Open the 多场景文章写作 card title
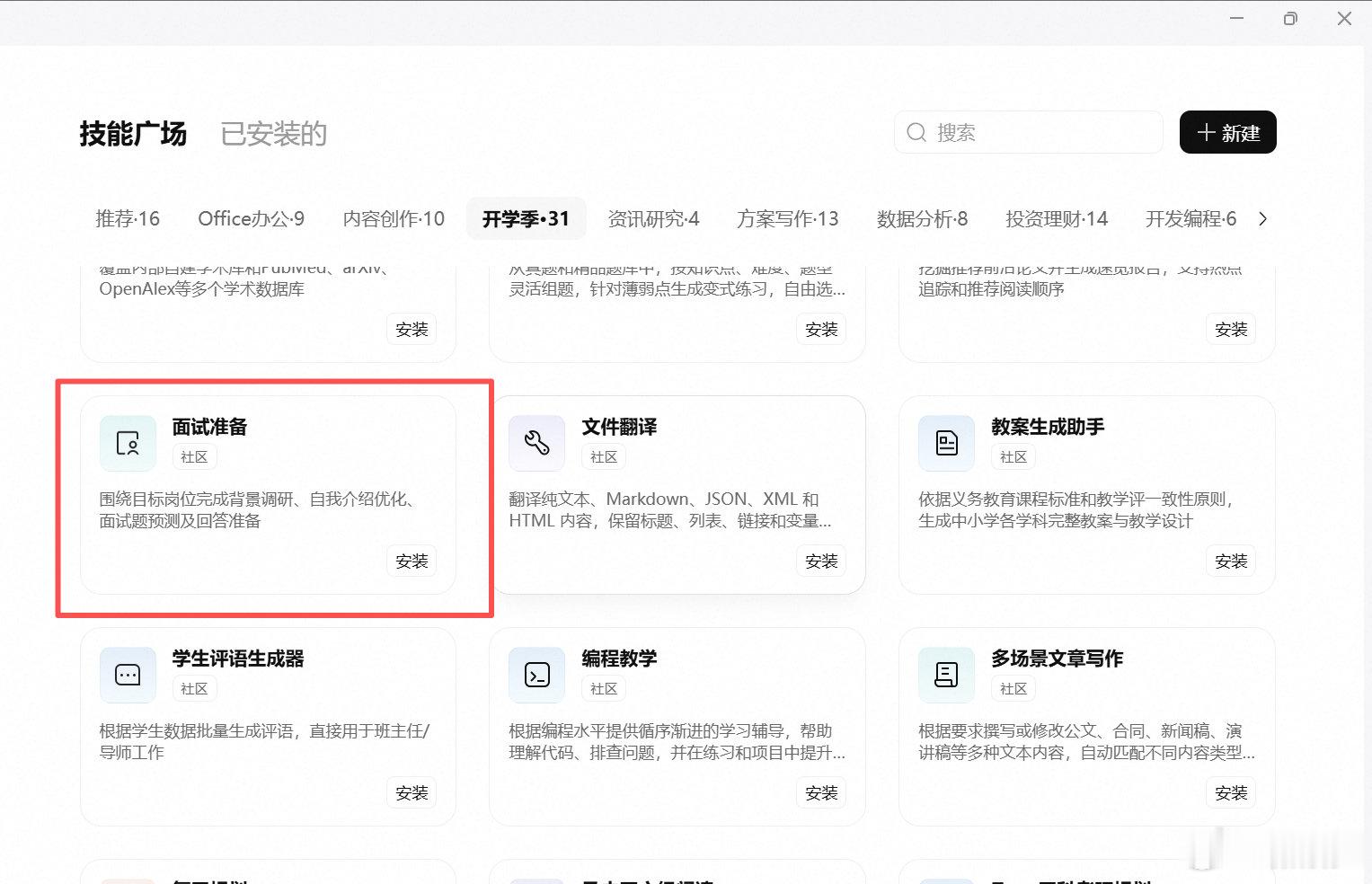 pos(1057,659)
